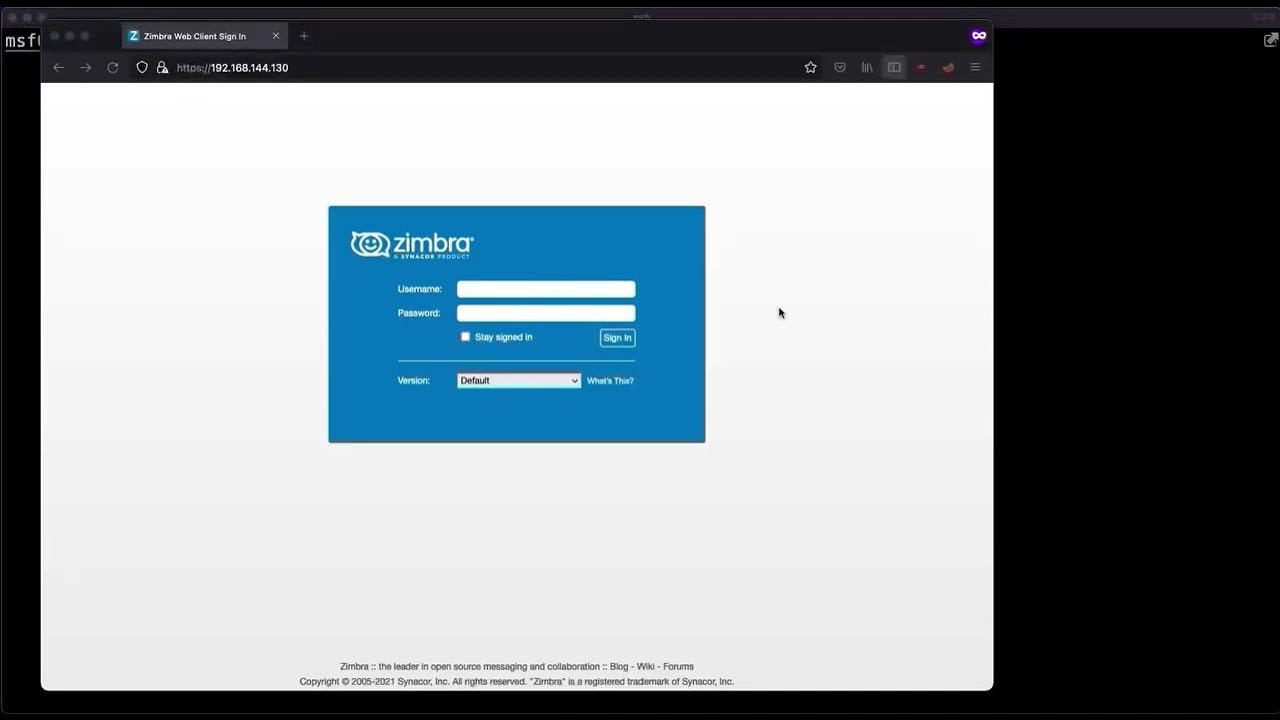The width and height of the screenshot is (1280, 720).
Task: Enable the Stay signed in checkbox
Action: click(465, 337)
